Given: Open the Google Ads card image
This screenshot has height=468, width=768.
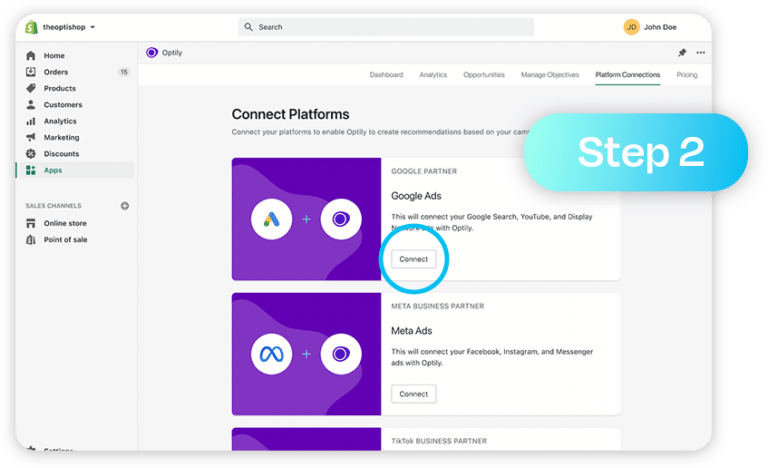Looking at the screenshot, I should tap(306, 219).
